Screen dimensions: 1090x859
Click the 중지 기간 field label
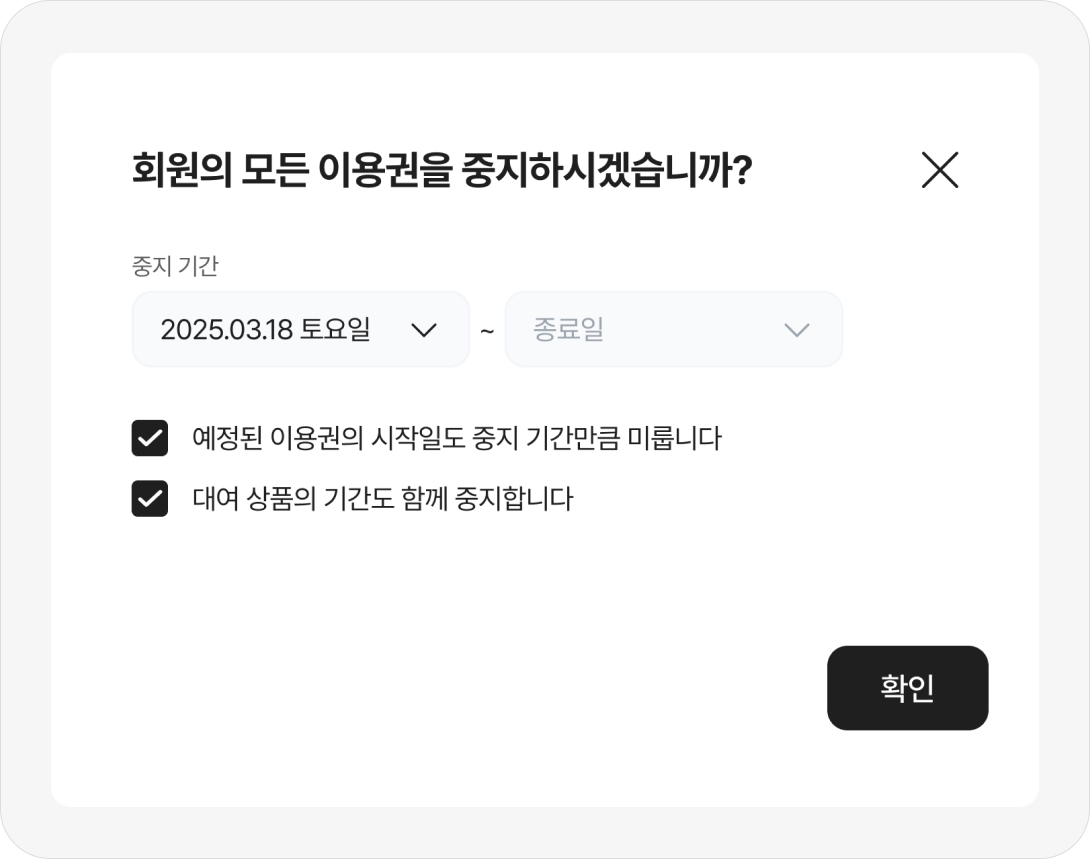[x=175, y=266]
